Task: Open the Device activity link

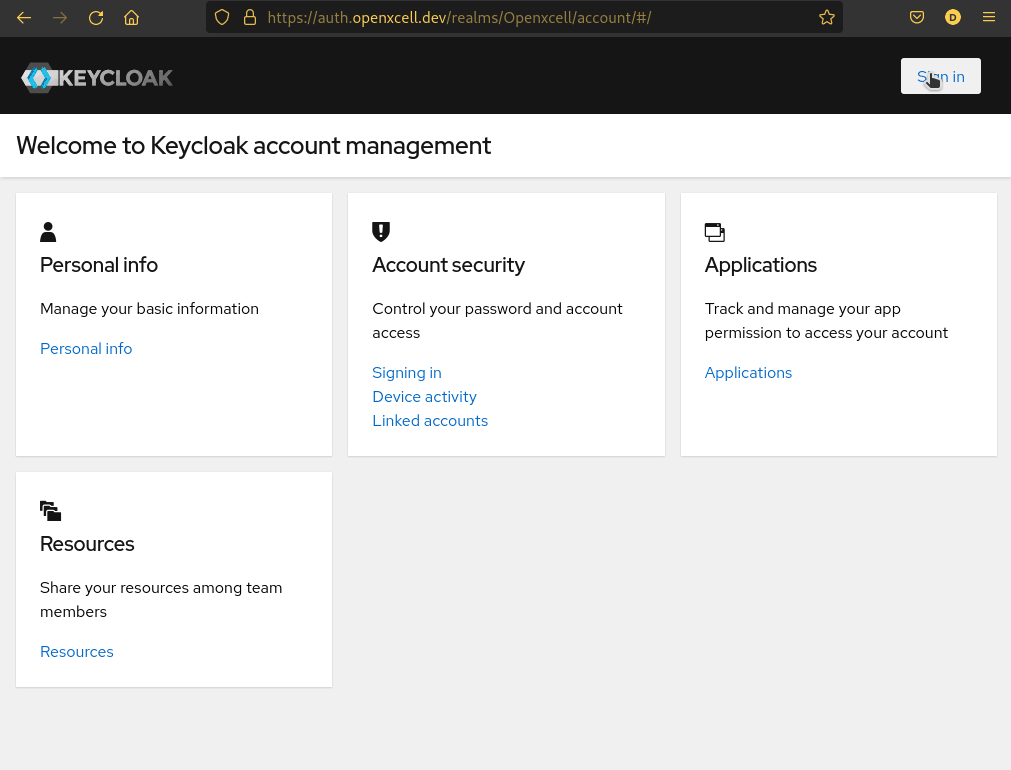Action: [424, 397]
